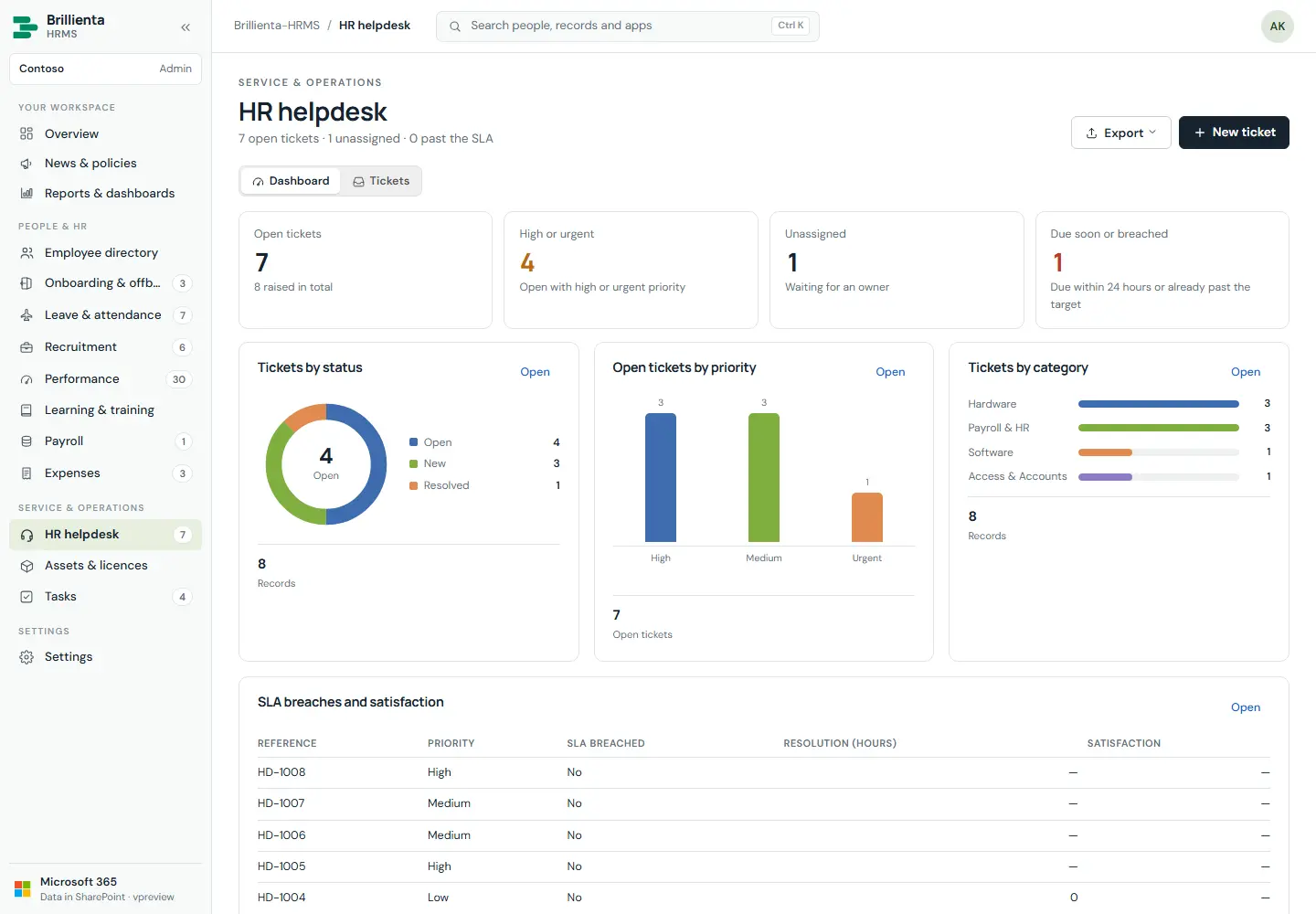This screenshot has height=914, width=1316.
Task: Open the Performance menu item
Action: pyautogui.click(x=105, y=379)
